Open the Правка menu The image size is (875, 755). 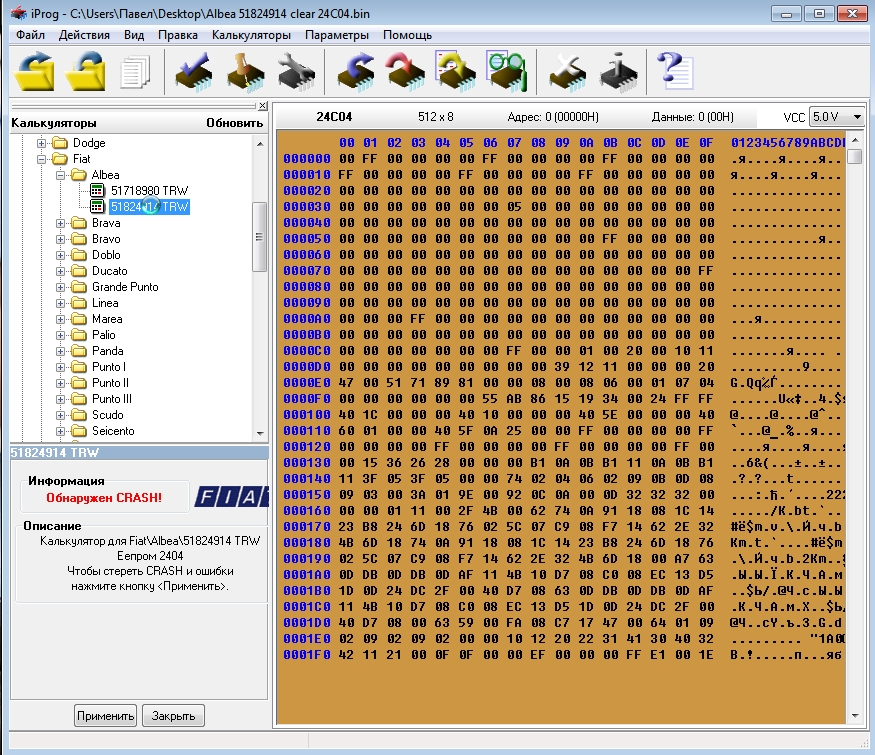[177, 35]
